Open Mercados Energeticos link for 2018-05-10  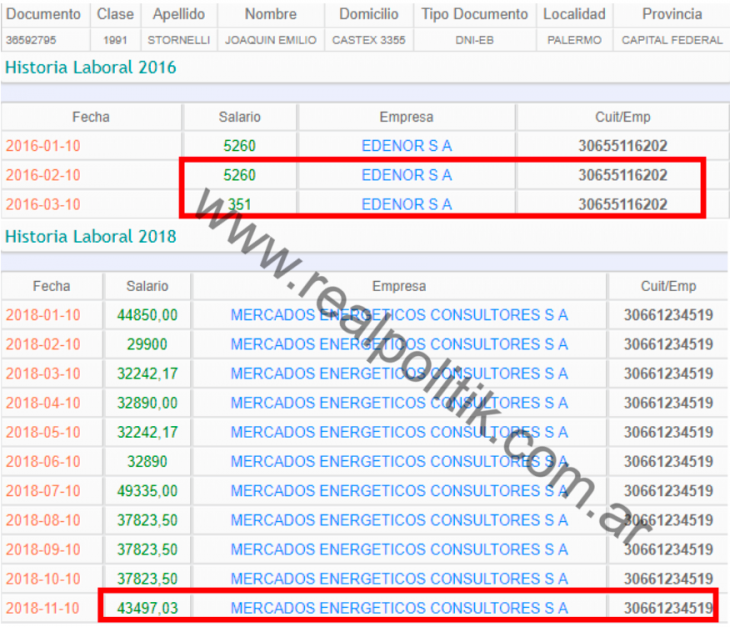pyautogui.click(x=399, y=432)
